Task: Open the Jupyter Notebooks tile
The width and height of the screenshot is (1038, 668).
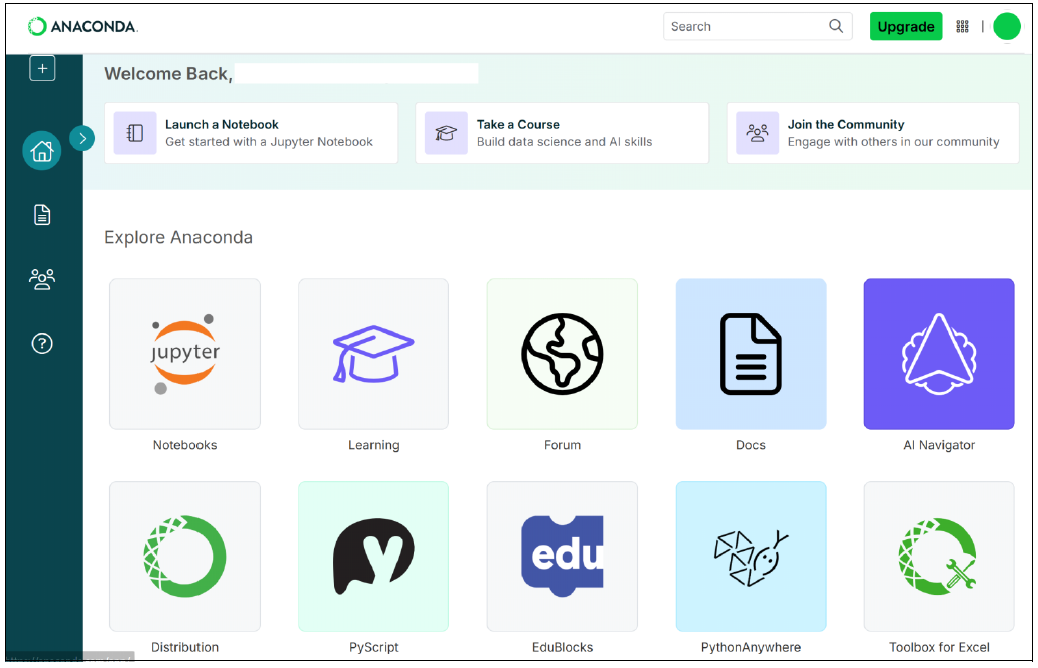Action: point(185,354)
